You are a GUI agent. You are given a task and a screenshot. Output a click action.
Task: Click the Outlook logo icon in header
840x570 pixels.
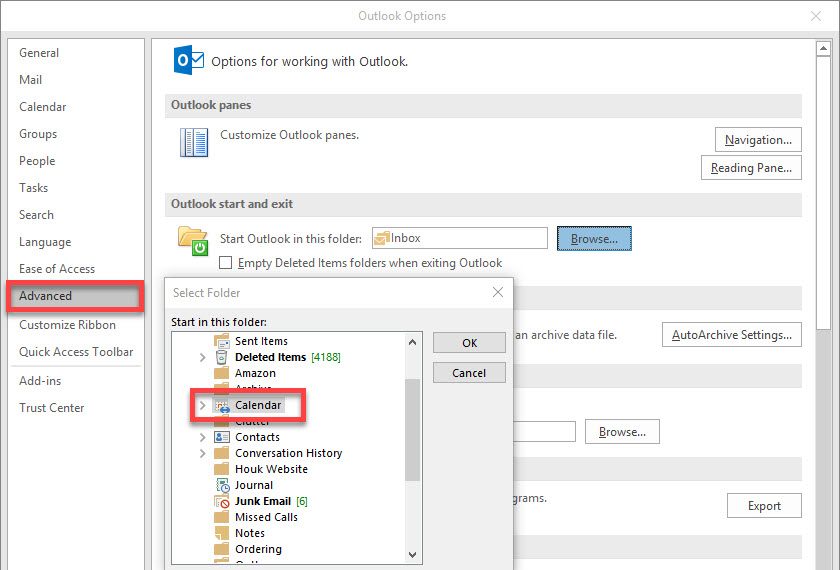pos(189,60)
